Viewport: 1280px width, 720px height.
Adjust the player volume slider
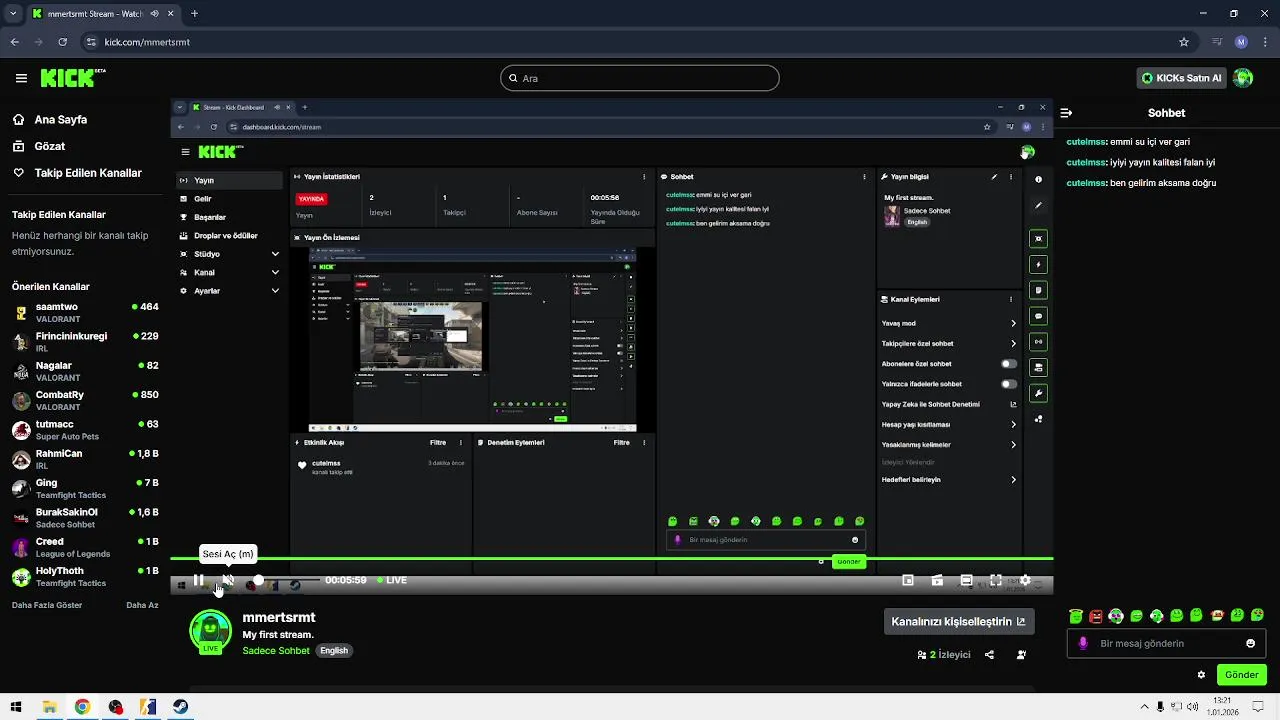288,580
